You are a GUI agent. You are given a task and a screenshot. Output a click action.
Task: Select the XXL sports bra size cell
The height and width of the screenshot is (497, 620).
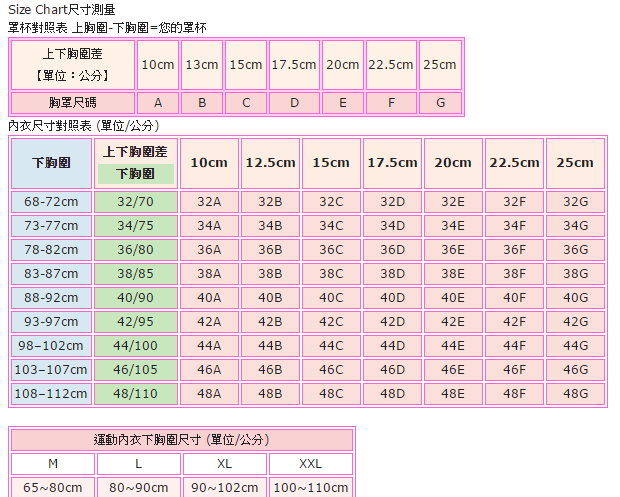point(310,464)
